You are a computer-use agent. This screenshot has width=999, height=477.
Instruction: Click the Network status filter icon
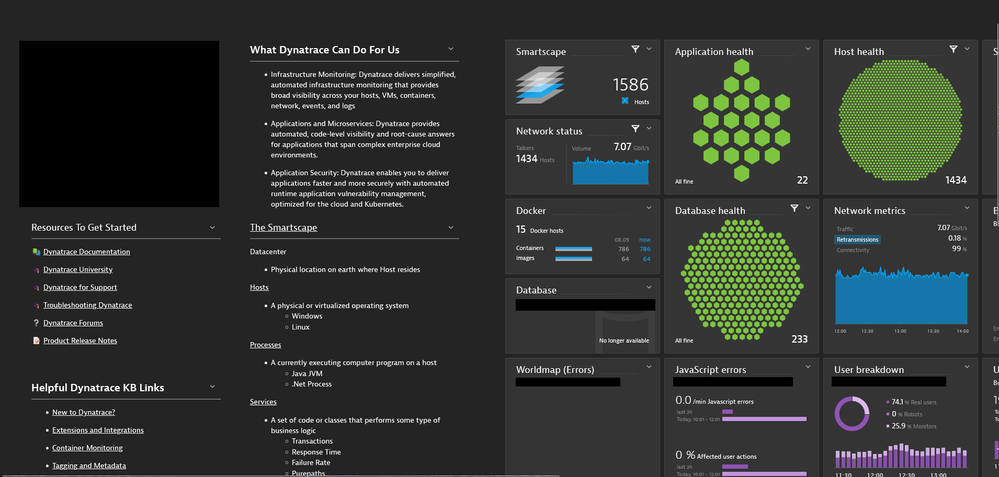tap(635, 129)
